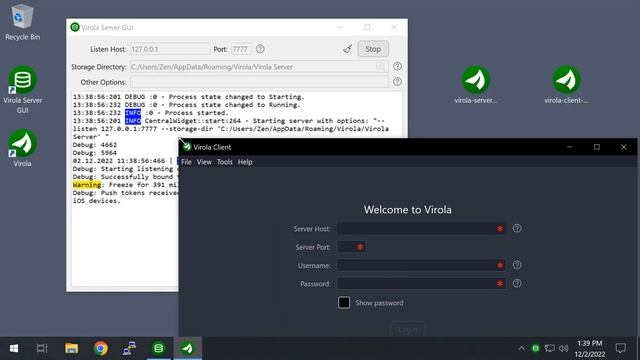Viewport: 640px width, 360px height.
Task: Click help icon beside Storage Directory
Action: point(397,66)
